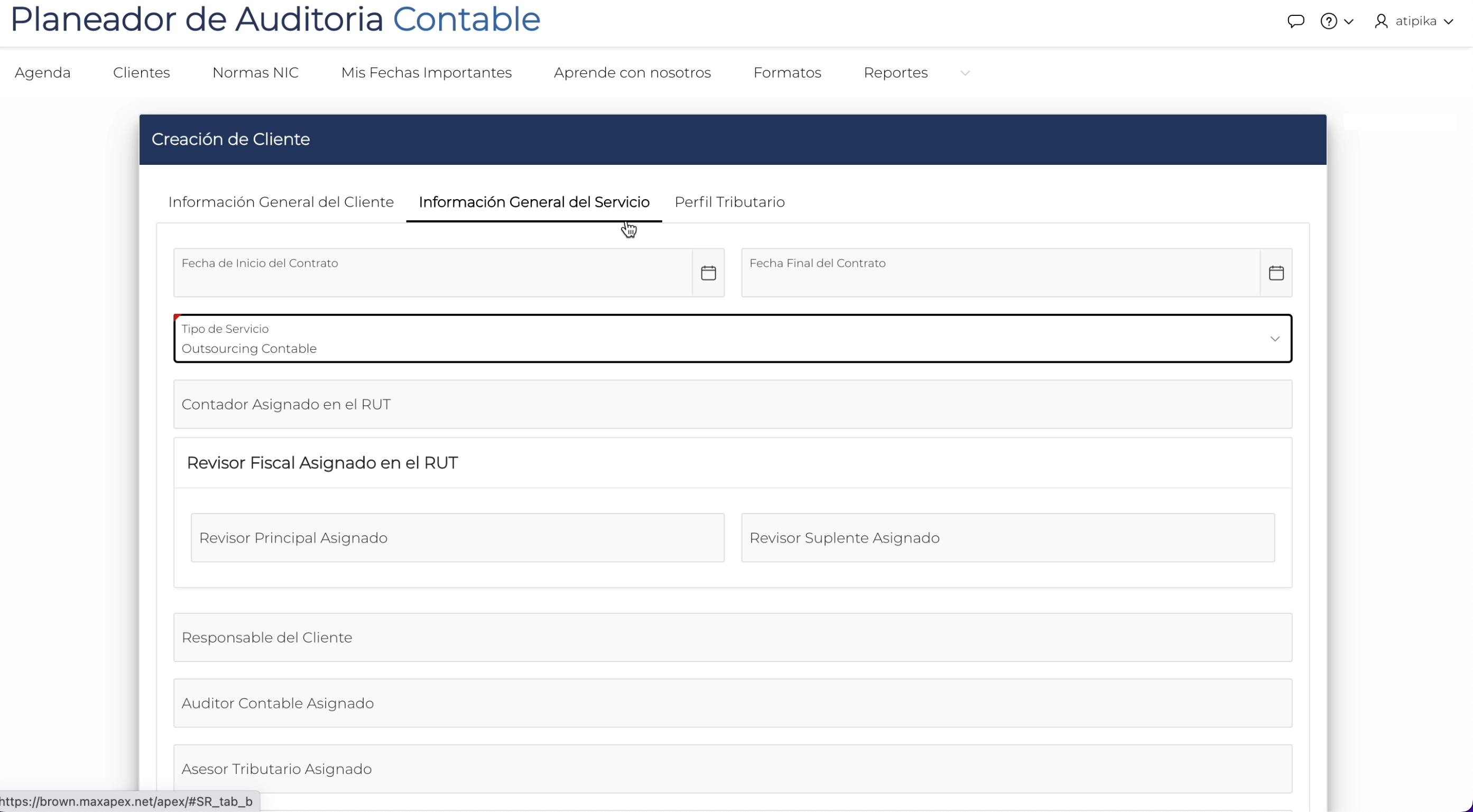
Task: Open Normas NIC in navigation
Action: pyautogui.click(x=256, y=72)
